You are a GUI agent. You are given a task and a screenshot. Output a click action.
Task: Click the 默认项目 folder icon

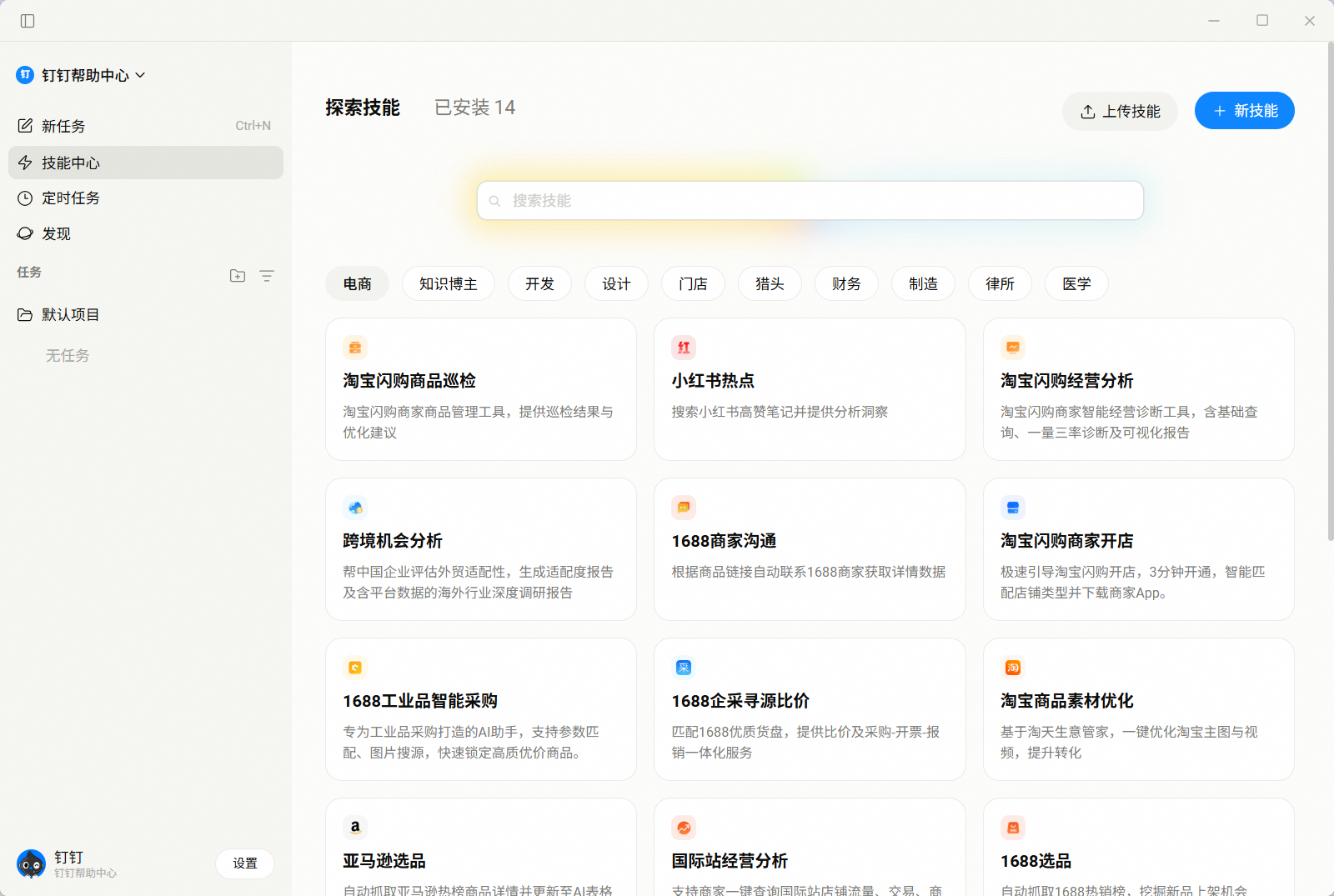25,315
